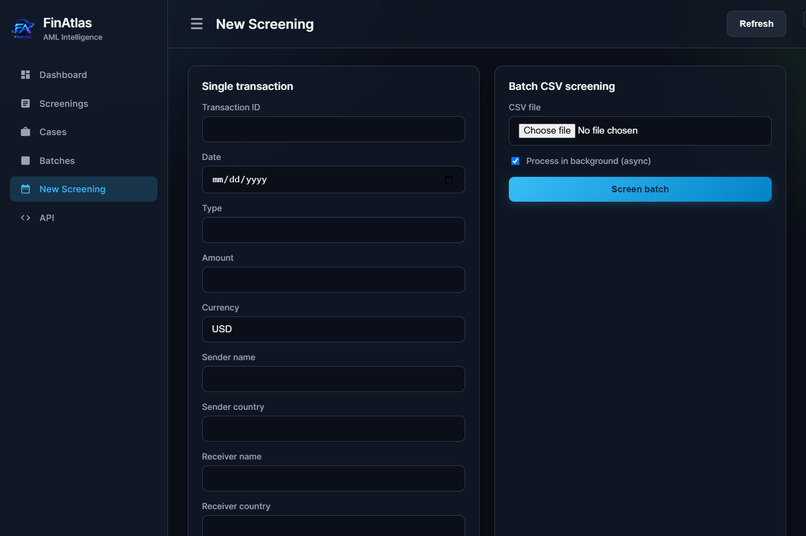The width and height of the screenshot is (806, 536).
Task: Focus the Transaction ID field
Action: (333, 129)
